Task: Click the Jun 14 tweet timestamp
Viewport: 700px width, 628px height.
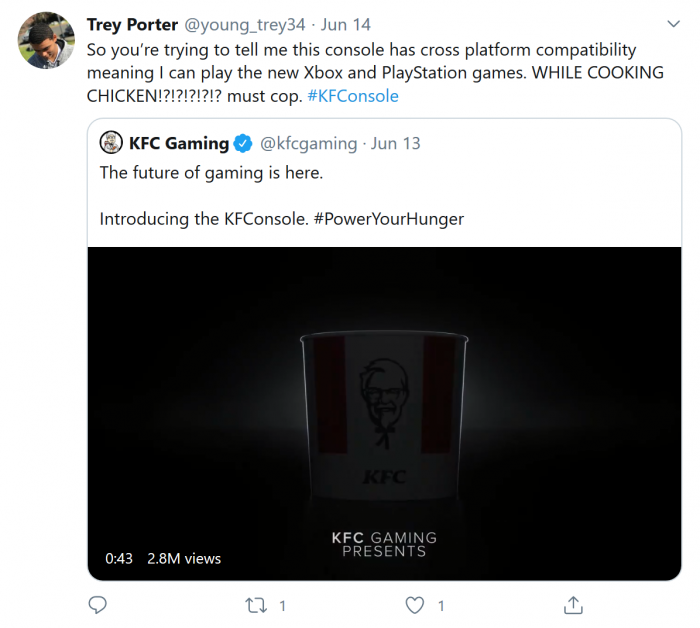Action: tap(347, 24)
